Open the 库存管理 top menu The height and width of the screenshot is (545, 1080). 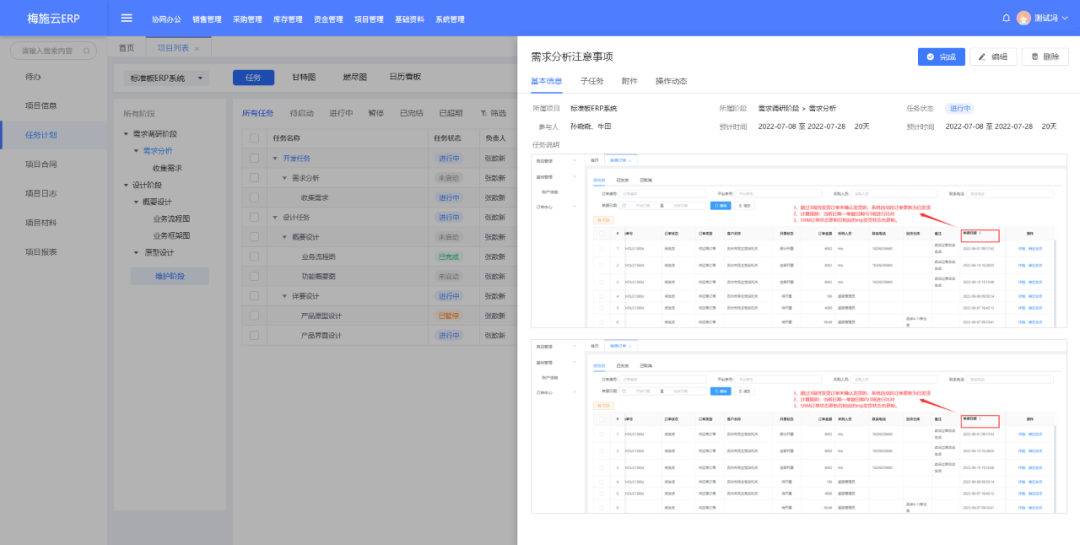click(x=288, y=19)
